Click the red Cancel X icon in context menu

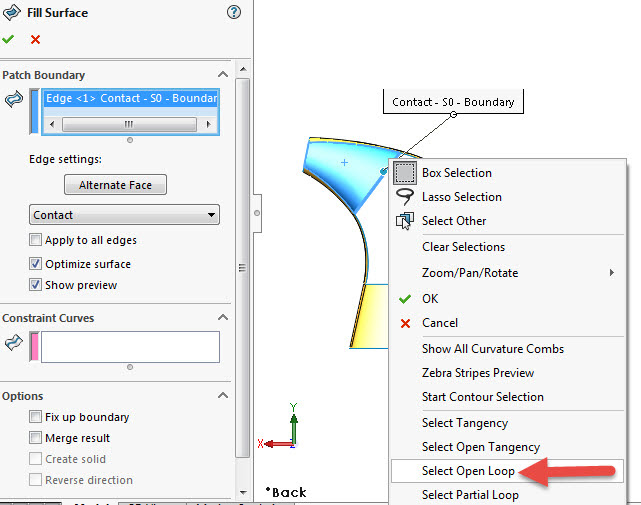pos(405,323)
